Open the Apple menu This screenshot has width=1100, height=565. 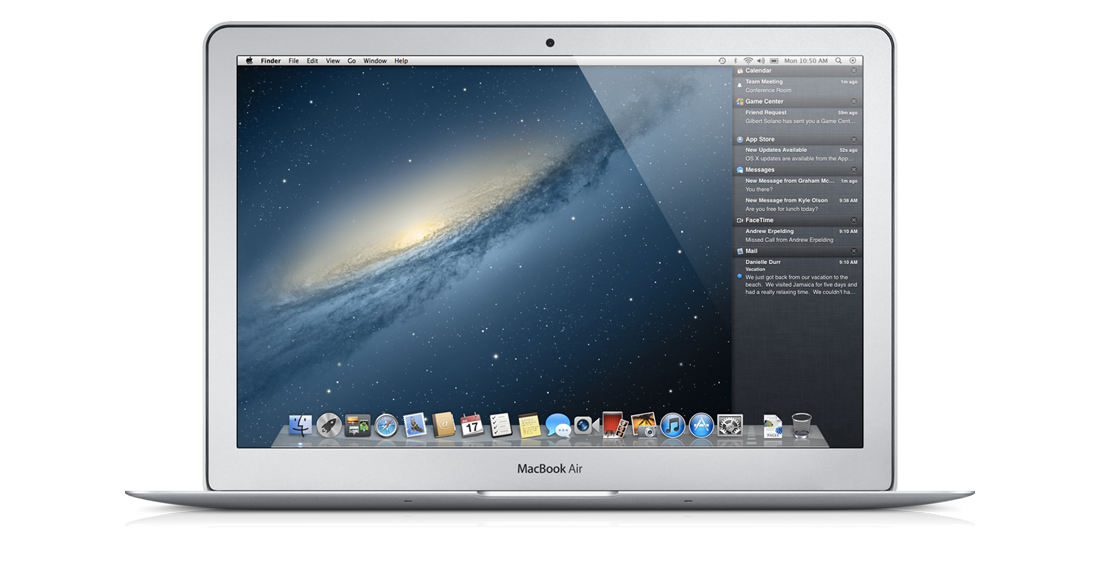(249, 61)
